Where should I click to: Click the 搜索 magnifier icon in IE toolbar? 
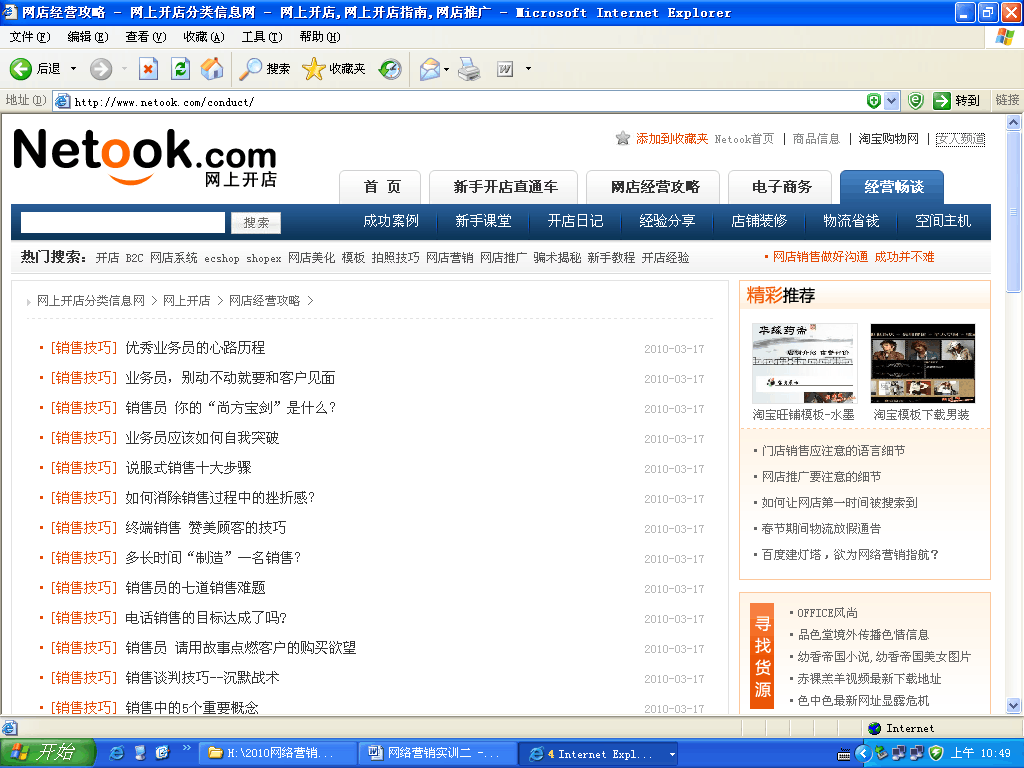coord(250,69)
